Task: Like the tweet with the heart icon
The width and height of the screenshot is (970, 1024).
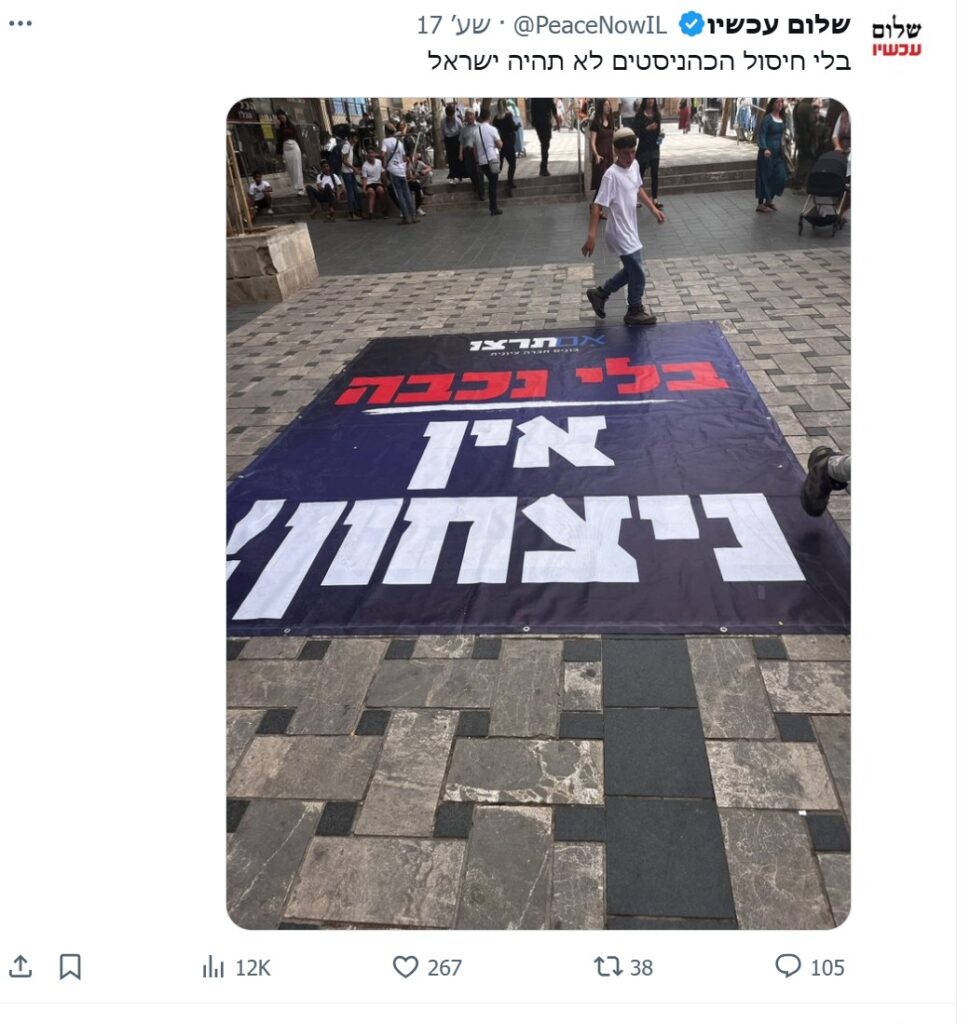Action: [x=405, y=967]
